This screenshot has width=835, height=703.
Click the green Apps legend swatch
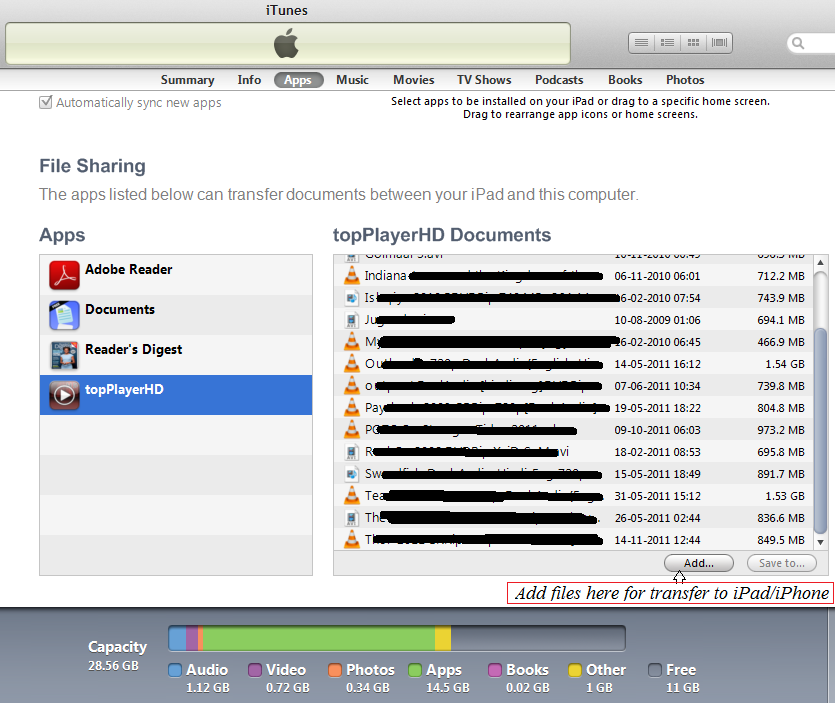click(415, 670)
